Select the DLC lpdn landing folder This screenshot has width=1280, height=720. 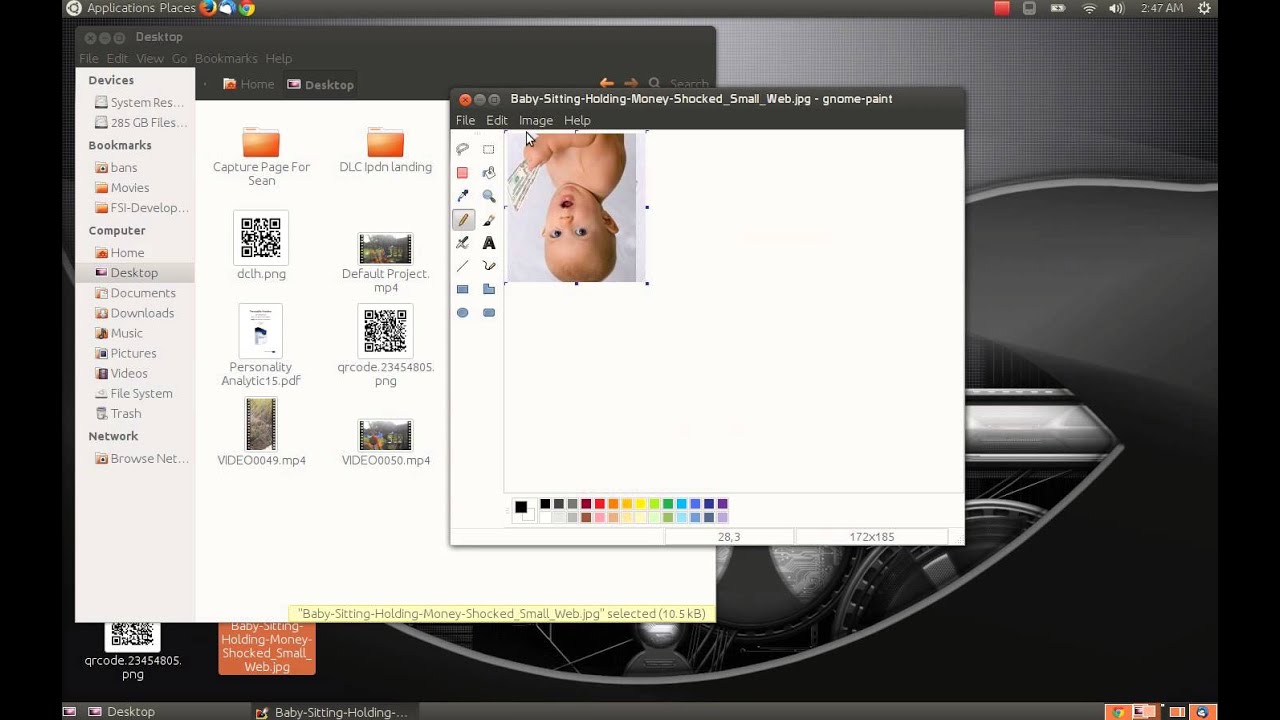tap(385, 150)
